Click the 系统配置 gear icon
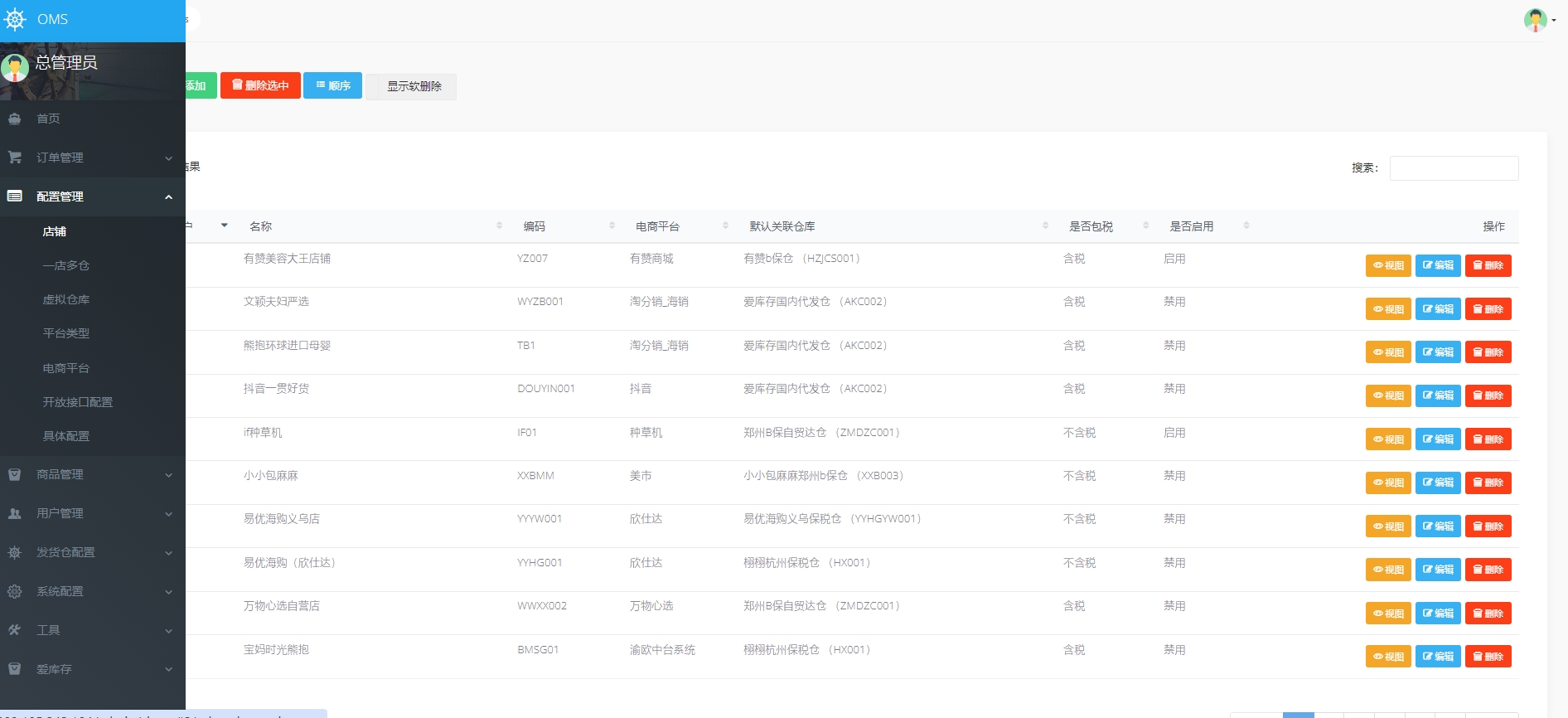Screen dimensions: 1568x718 pyautogui.click(x=15, y=591)
